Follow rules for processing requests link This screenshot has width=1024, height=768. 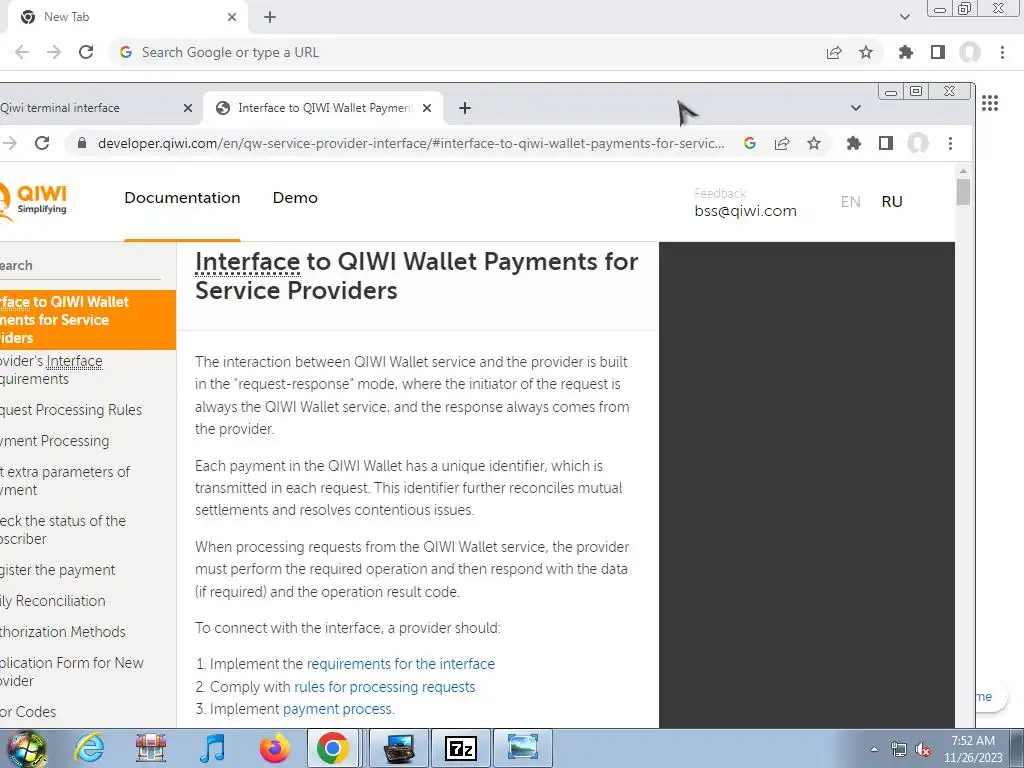point(385,687)
